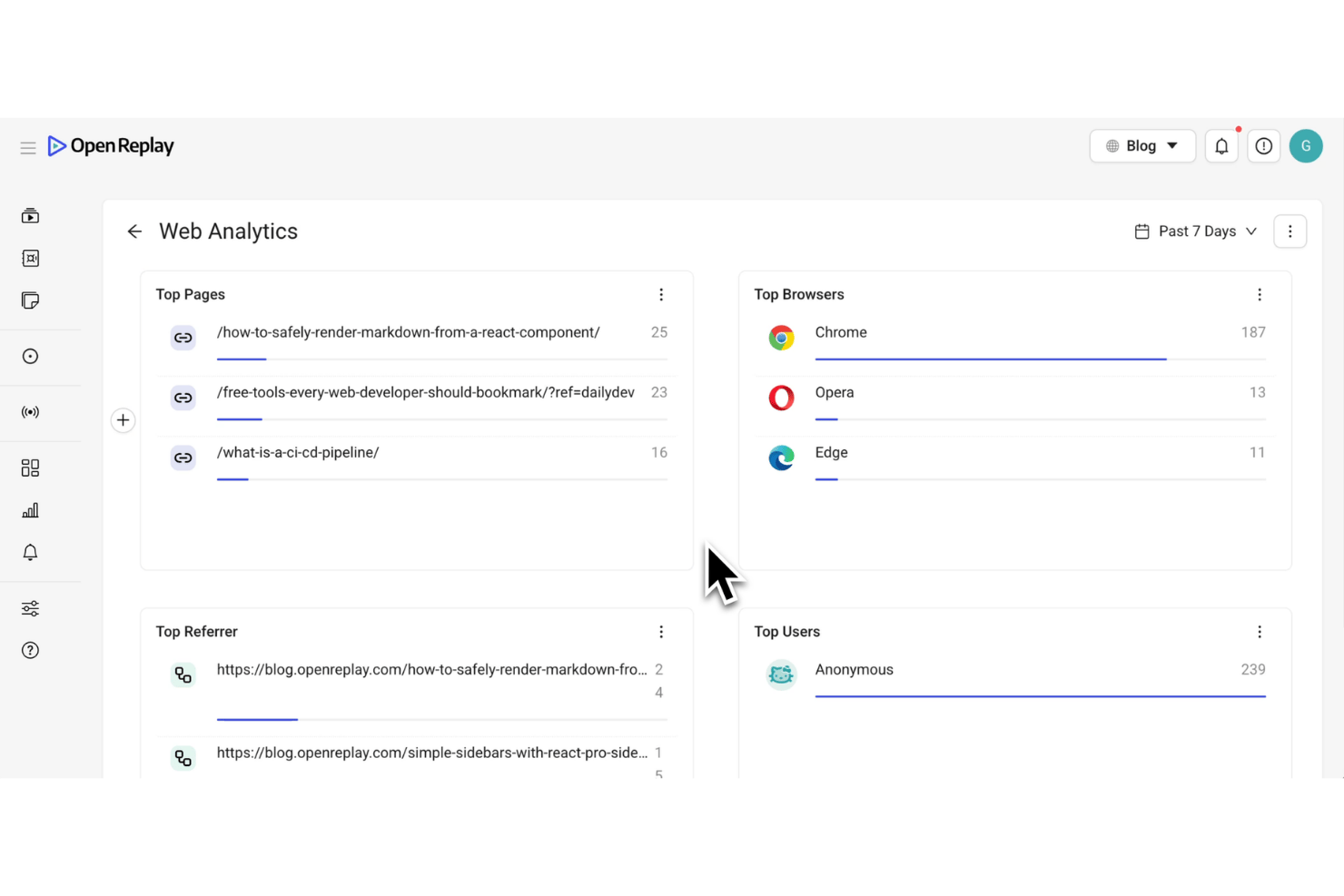The width and height of the screenshot is (1344, 896).
Task: Expand the Blog project dropdown
Action: point(1142,146)
